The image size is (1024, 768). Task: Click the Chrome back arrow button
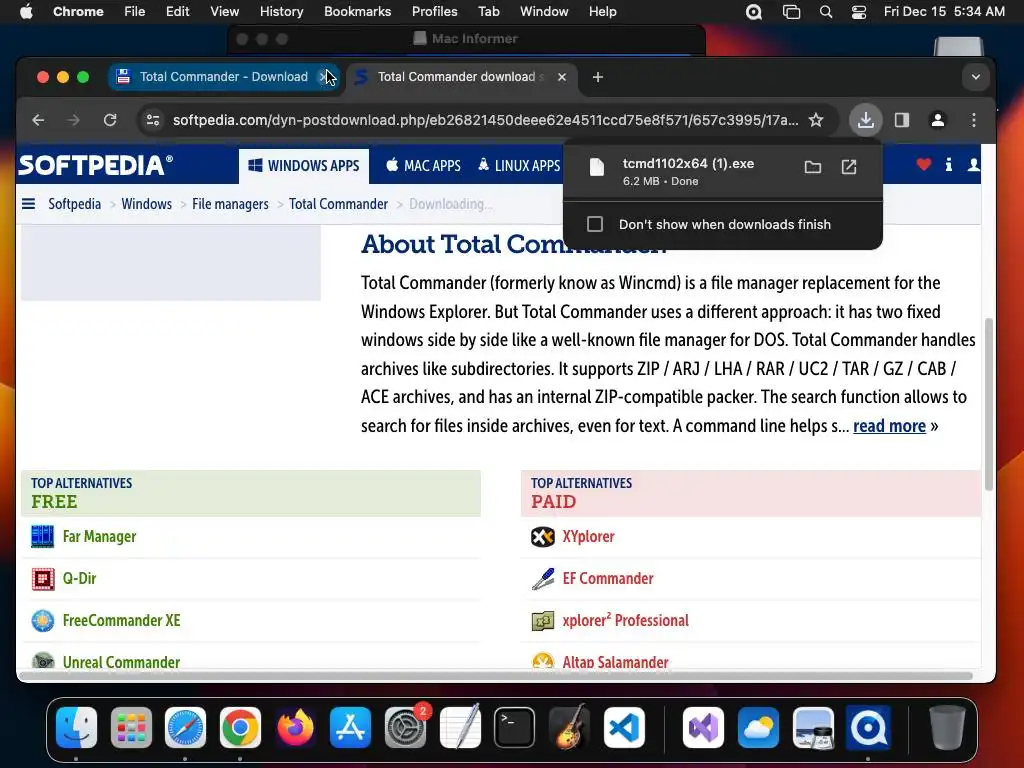pyautogui.click(x=39, y=120)
